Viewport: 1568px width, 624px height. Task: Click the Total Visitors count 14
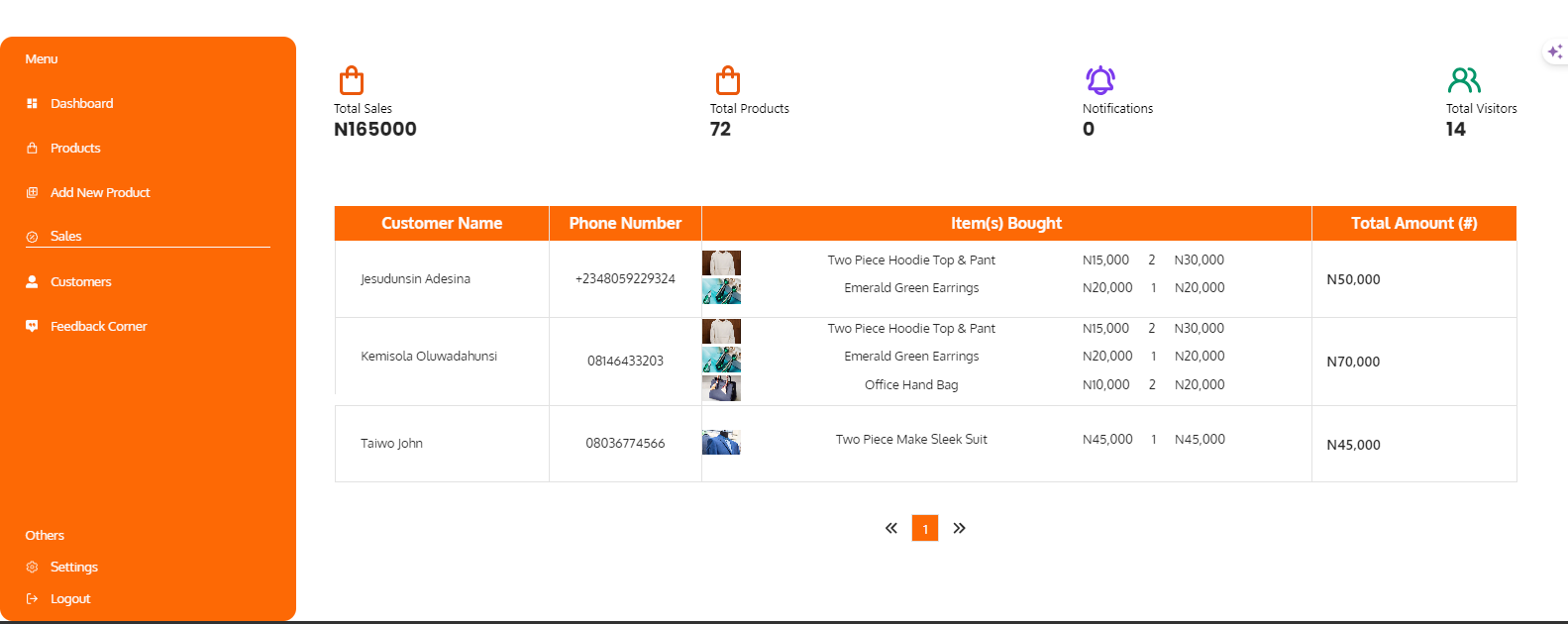pos(1455,129)
